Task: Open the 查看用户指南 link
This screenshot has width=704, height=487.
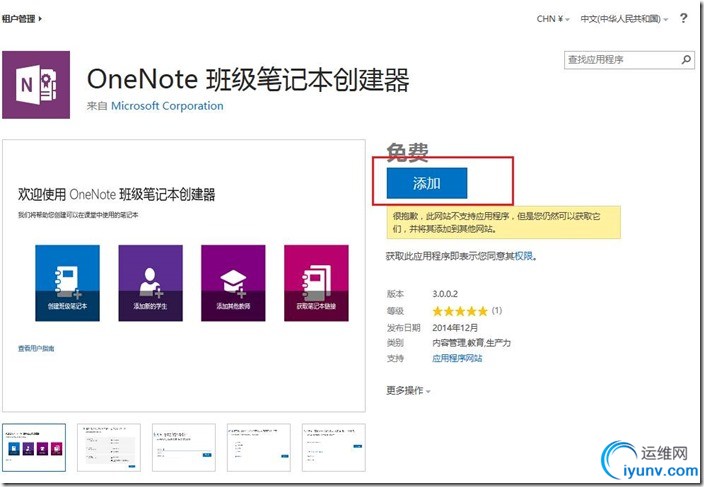Action: coord(36,348)
